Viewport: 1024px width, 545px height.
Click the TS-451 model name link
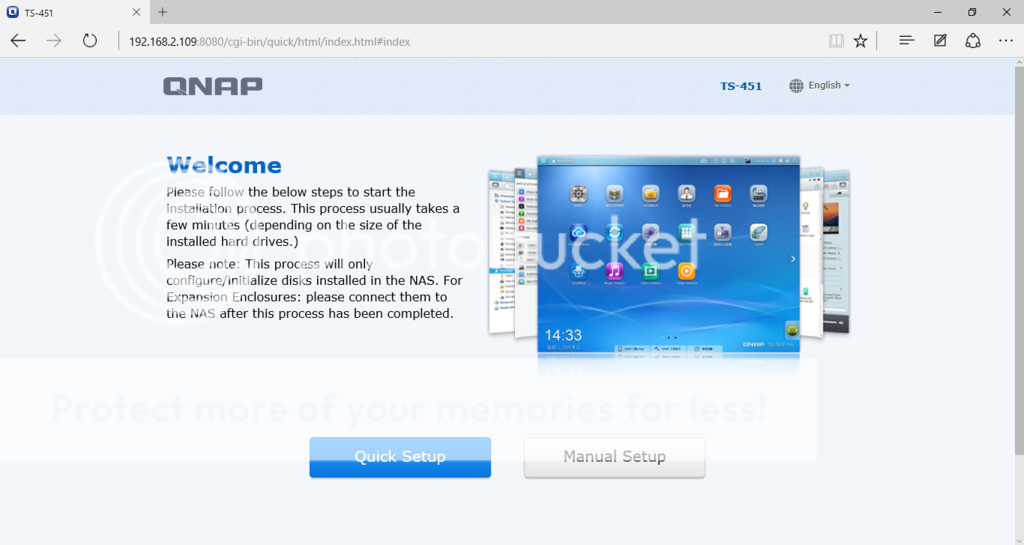coord(741,86)
